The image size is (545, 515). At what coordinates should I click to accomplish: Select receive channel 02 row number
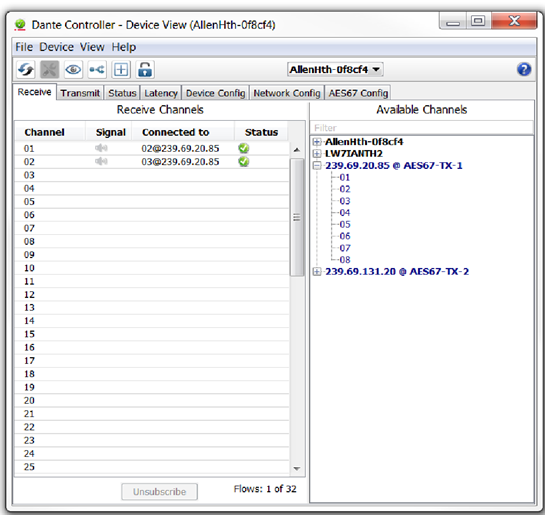(29, 162)
